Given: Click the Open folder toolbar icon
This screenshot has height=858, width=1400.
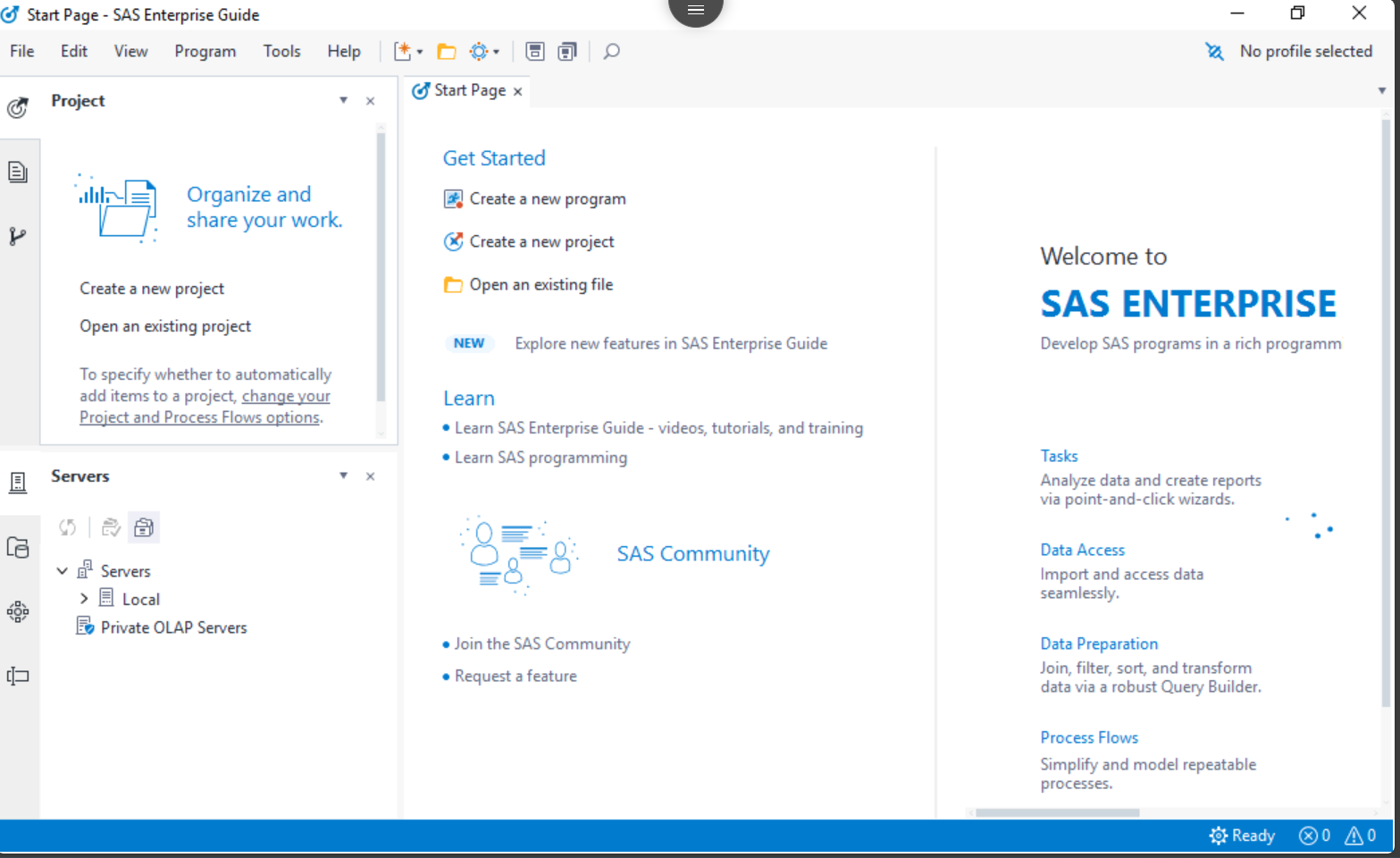Looking at the screenshot, I should [x=447, y=52].
